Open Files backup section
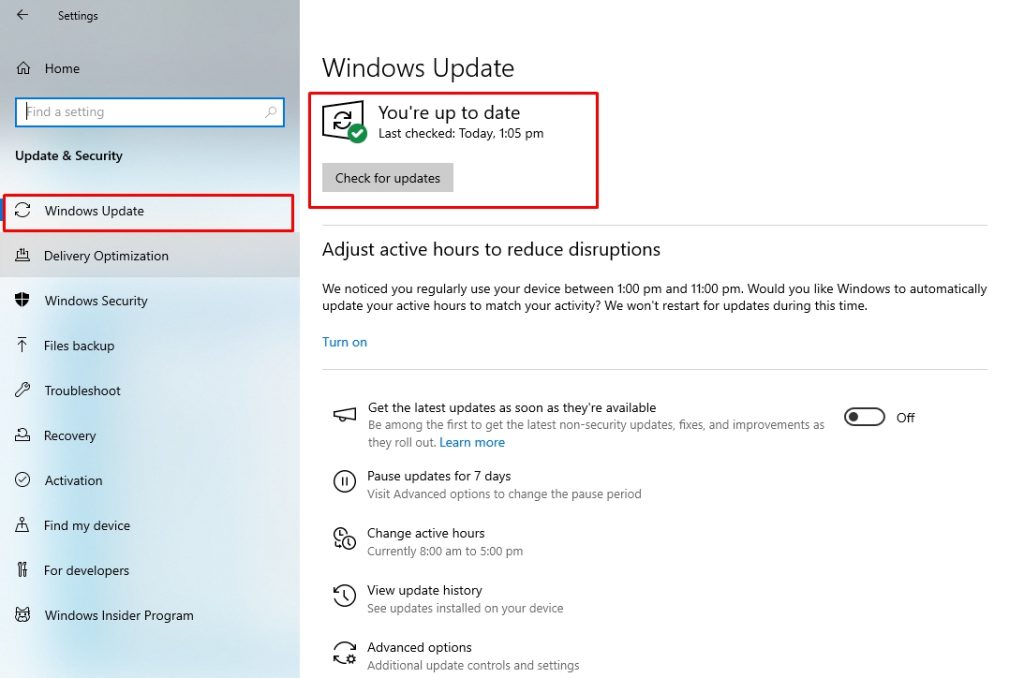The height and width of the screenshot is (678, 1024). [150, 346]
